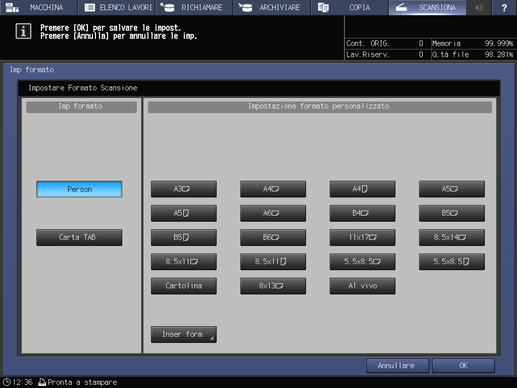
Task: Click the Lav.Riserv. counter
Action: point(384,54)
